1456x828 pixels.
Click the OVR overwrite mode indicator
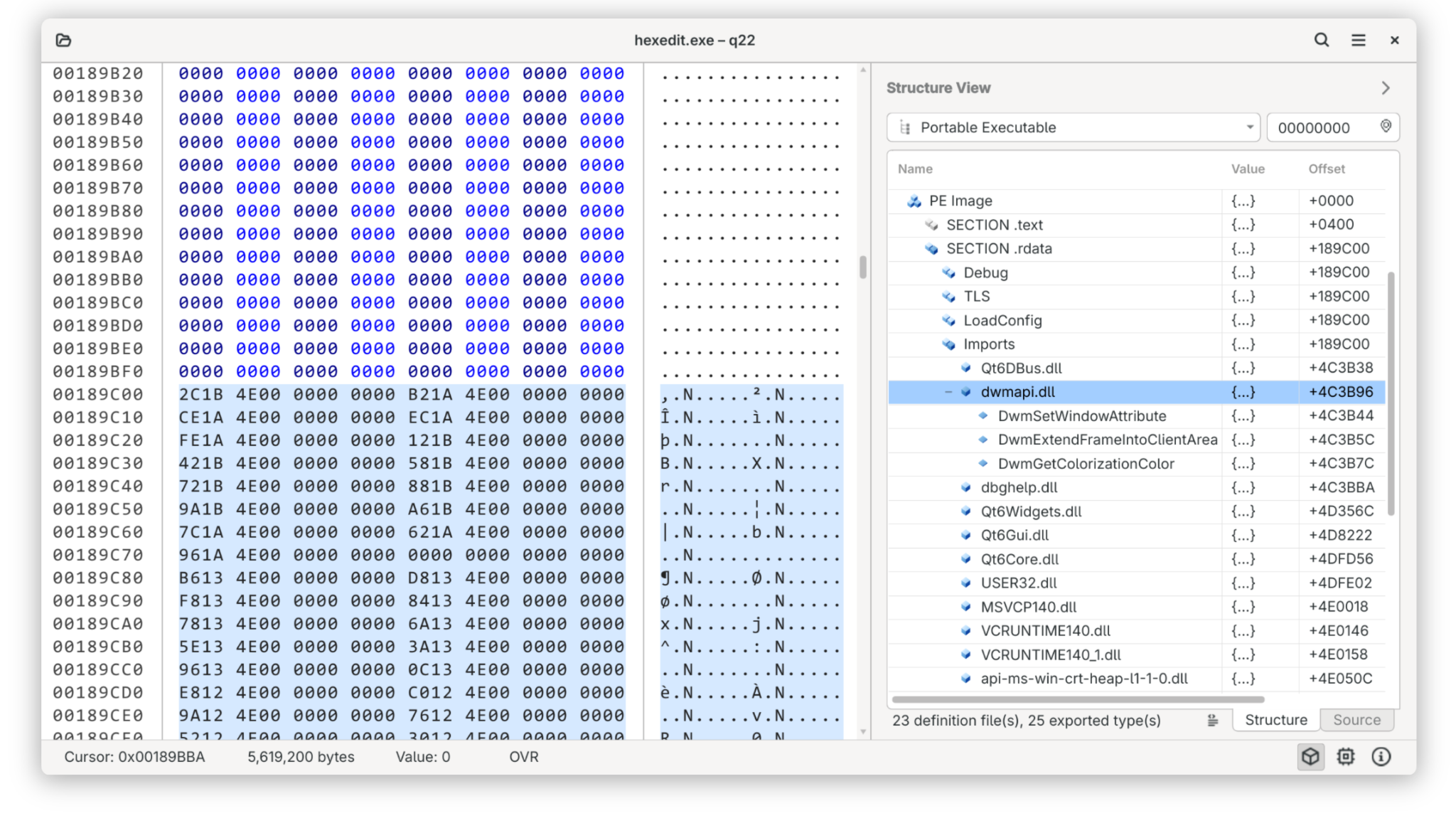click(524, 757)
